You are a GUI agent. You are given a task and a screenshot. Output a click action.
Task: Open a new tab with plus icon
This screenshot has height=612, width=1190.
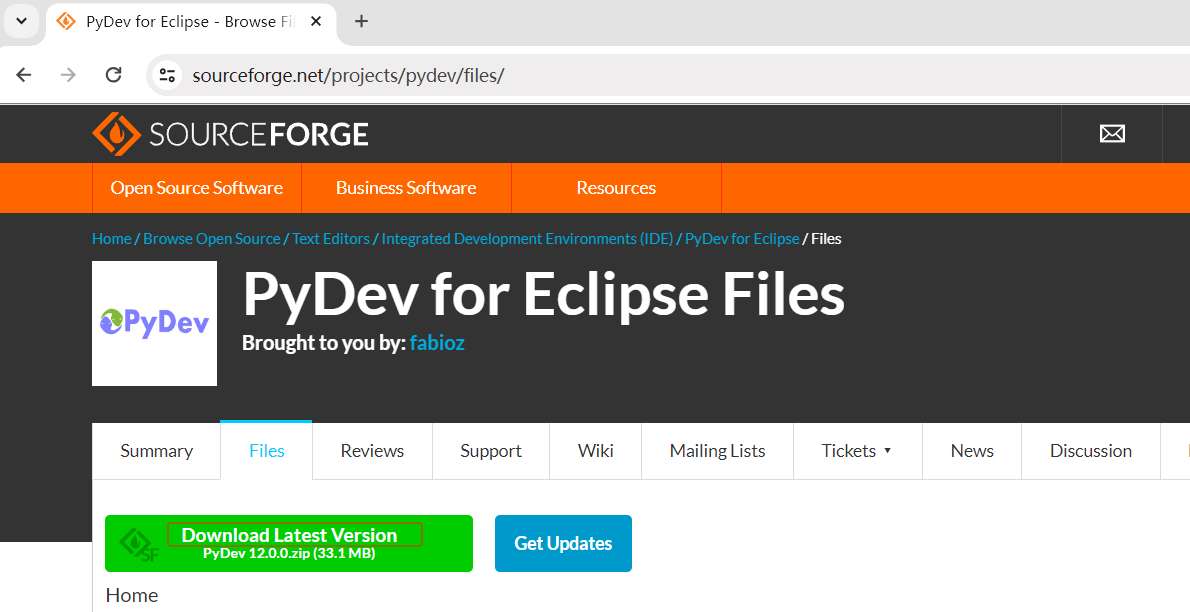362,21
